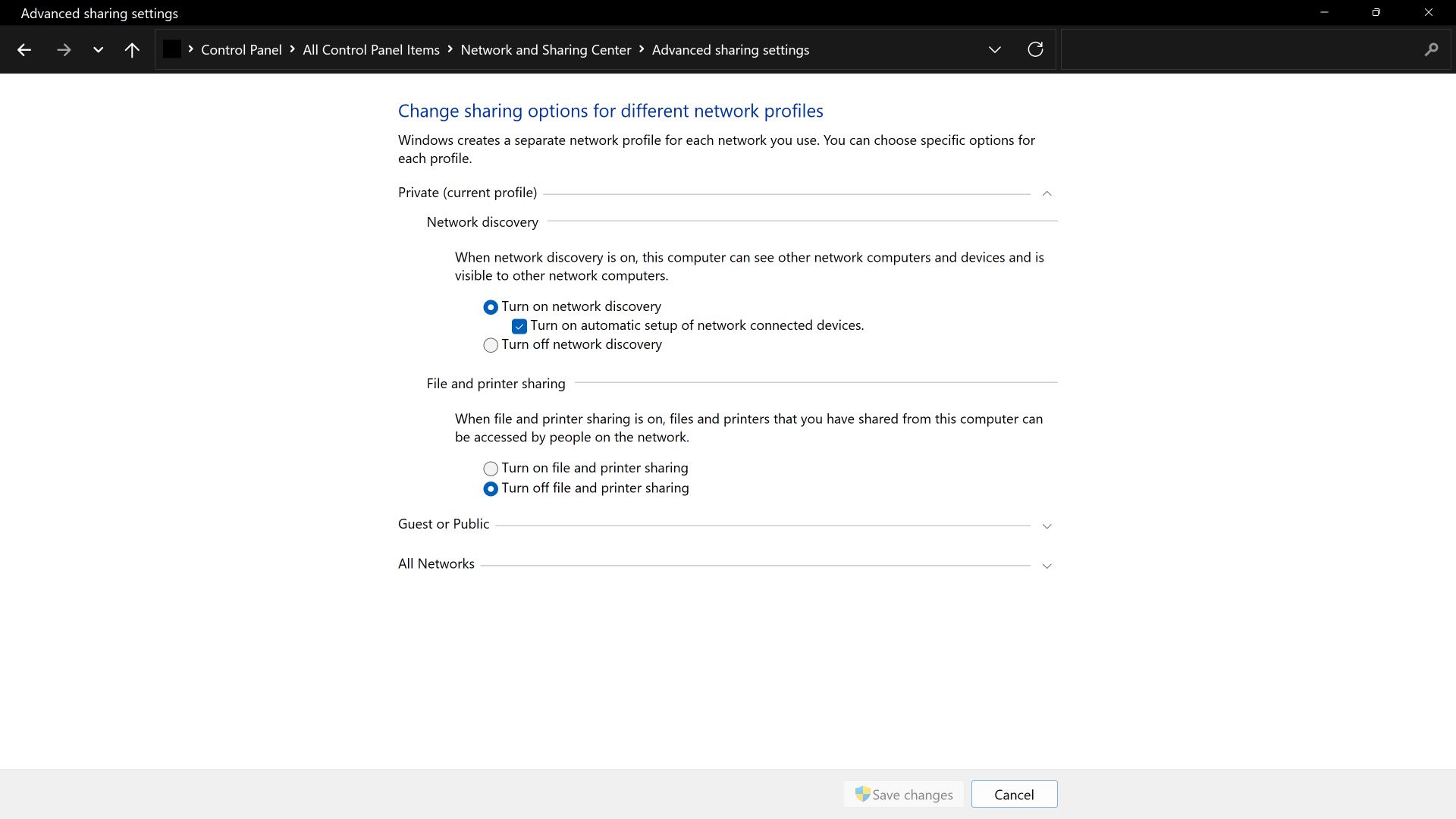Go up one level arrow

pos(132,50)
